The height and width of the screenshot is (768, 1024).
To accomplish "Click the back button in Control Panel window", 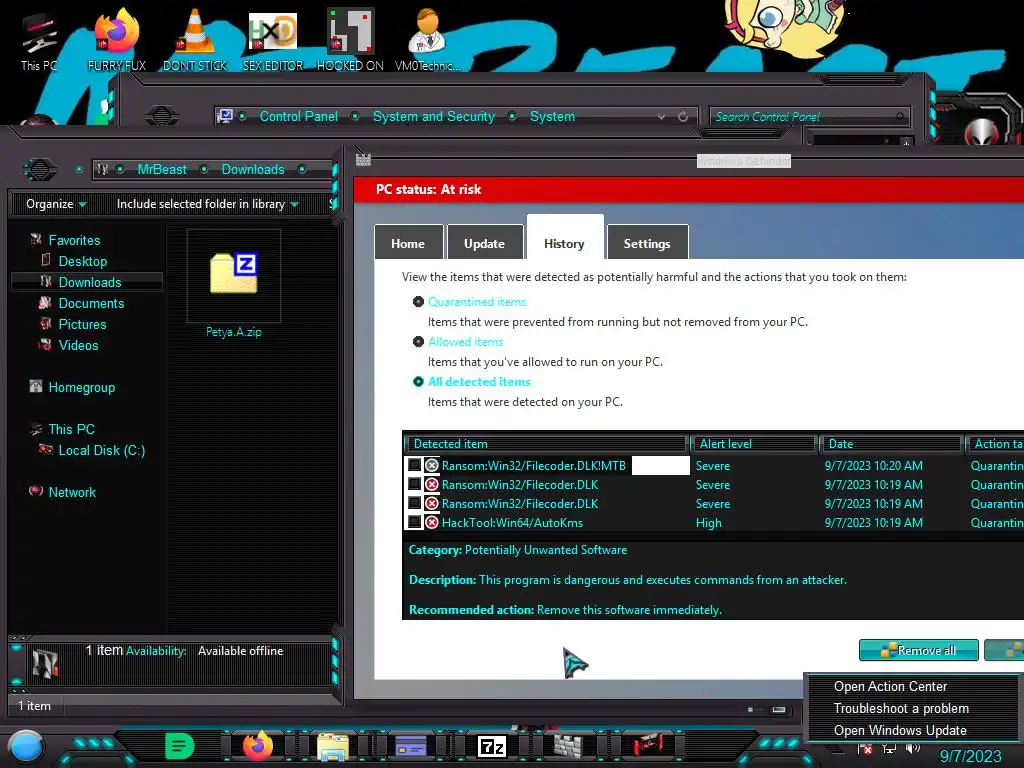I will click(161, 116).
